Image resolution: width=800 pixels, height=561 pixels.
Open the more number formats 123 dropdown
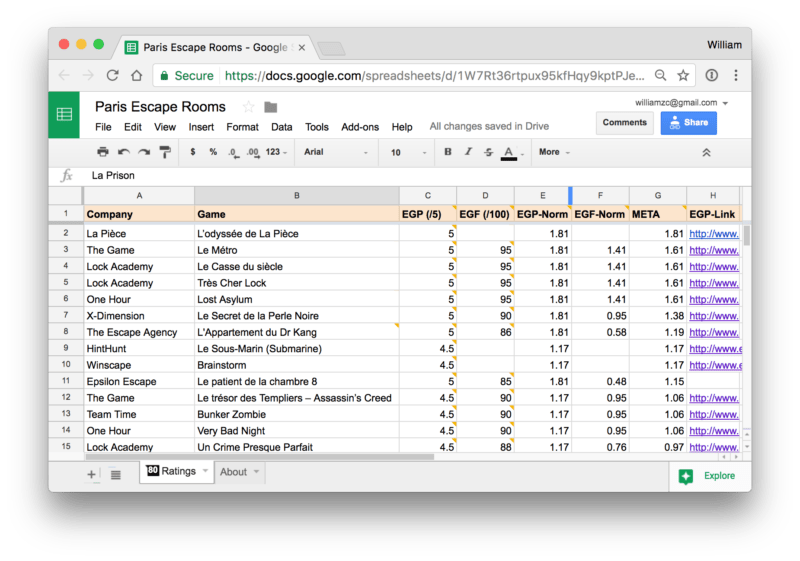(276, 152)
